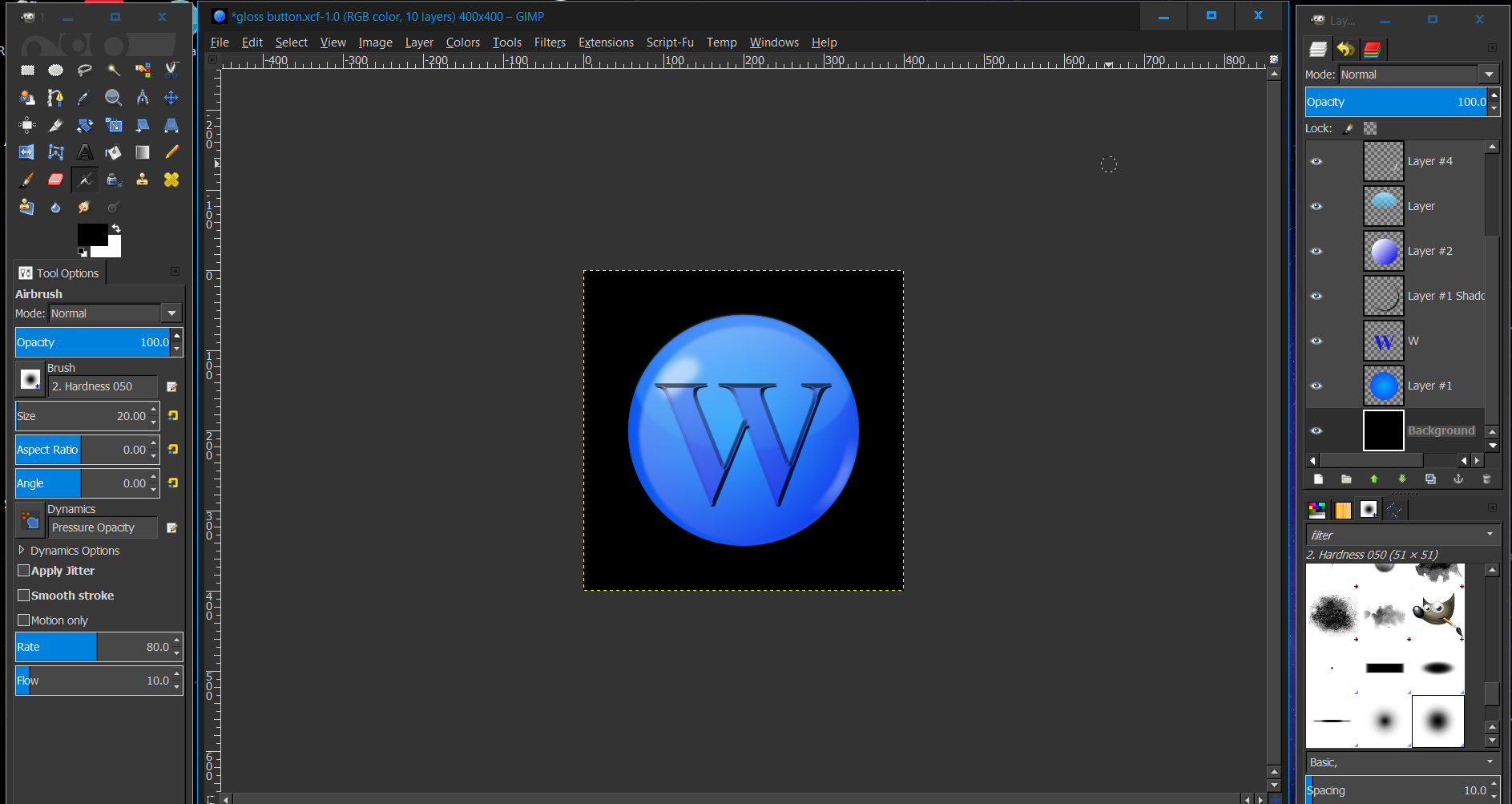The width and height of the screenshot is (1512, 804).
Task: Select the Smudge finger tool
Action: [84, 207]
